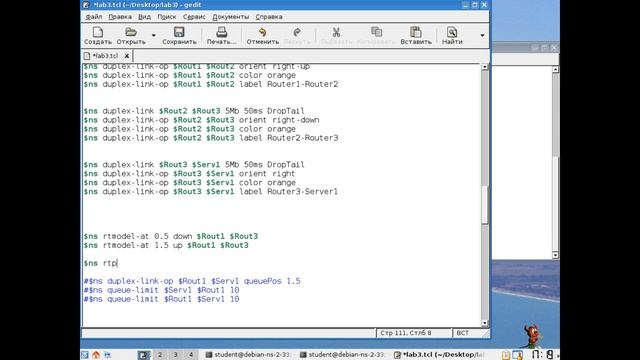This screenshot has height=360, width=640.
Task: Open gedit window menu icon in titlebar
Action: pos(86,5)
